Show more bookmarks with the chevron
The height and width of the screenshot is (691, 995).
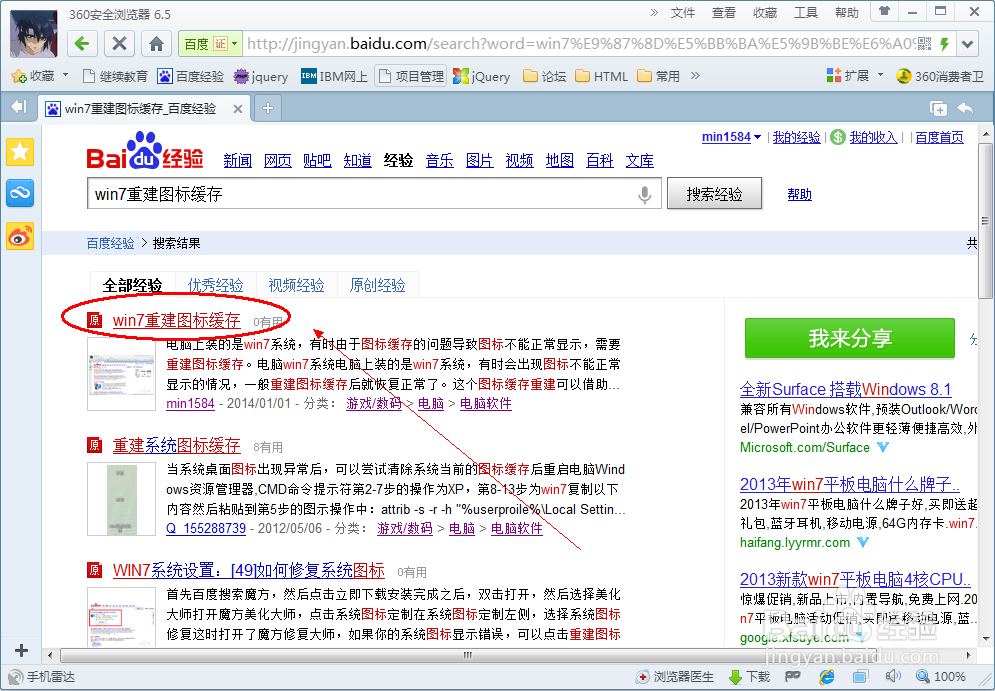[x=695, y=76]
